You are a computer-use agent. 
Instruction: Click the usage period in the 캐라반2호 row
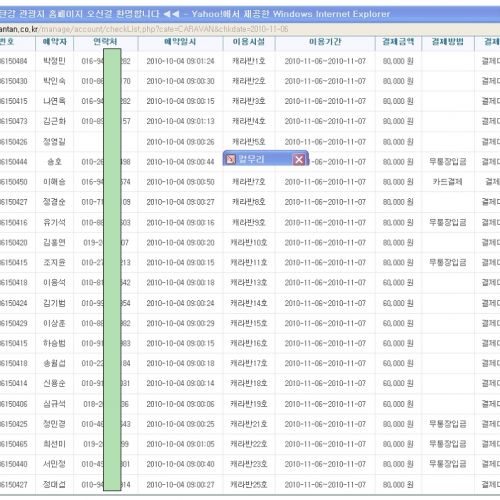325,81
